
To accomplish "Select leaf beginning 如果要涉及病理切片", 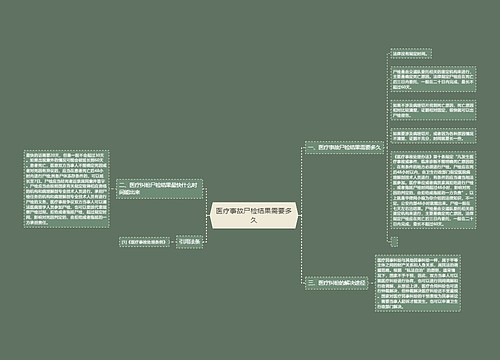I will (x=433, y=136).
